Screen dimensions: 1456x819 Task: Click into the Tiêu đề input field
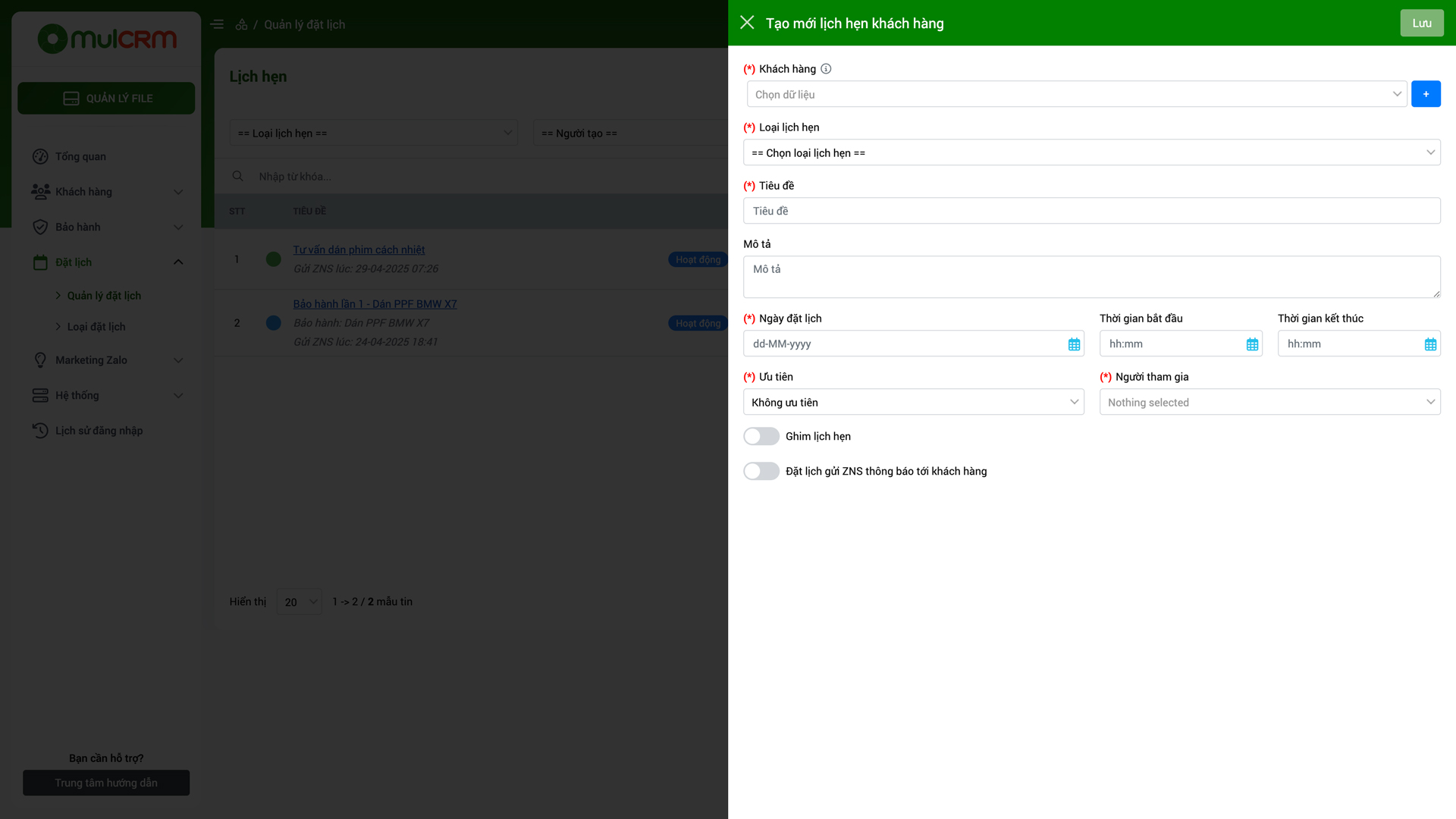[1091, 211]
